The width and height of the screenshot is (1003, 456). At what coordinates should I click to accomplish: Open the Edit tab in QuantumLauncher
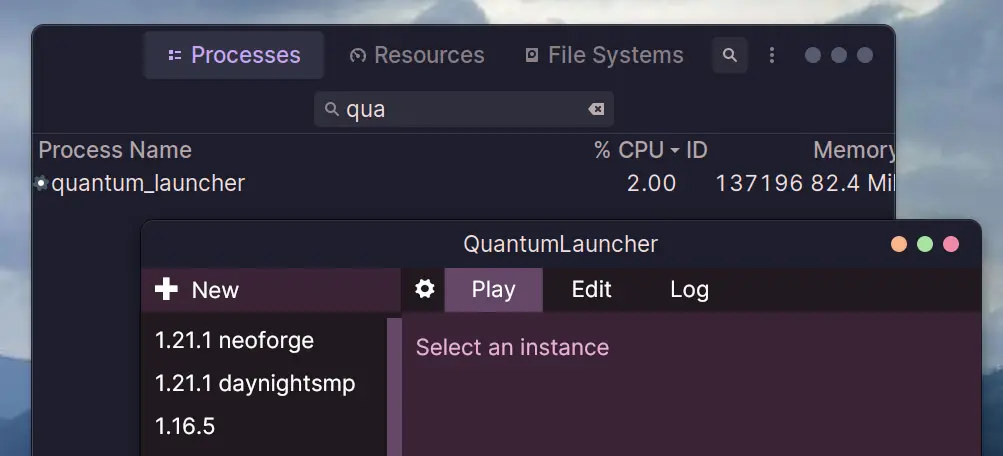coord(592,290)
